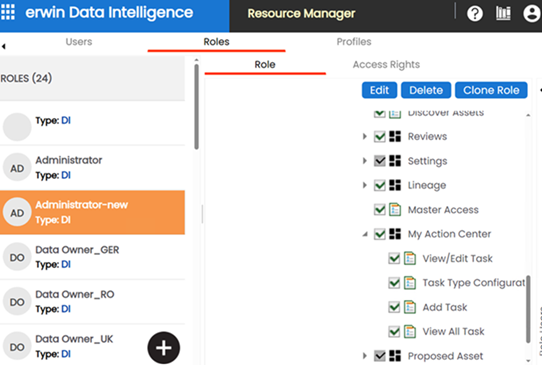Click the Master Access document icon

point(395,209)
